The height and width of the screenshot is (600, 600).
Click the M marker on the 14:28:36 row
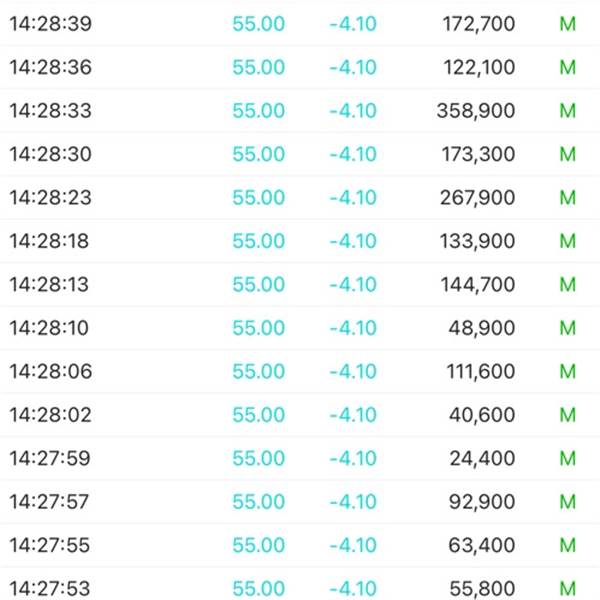(567, 67)
